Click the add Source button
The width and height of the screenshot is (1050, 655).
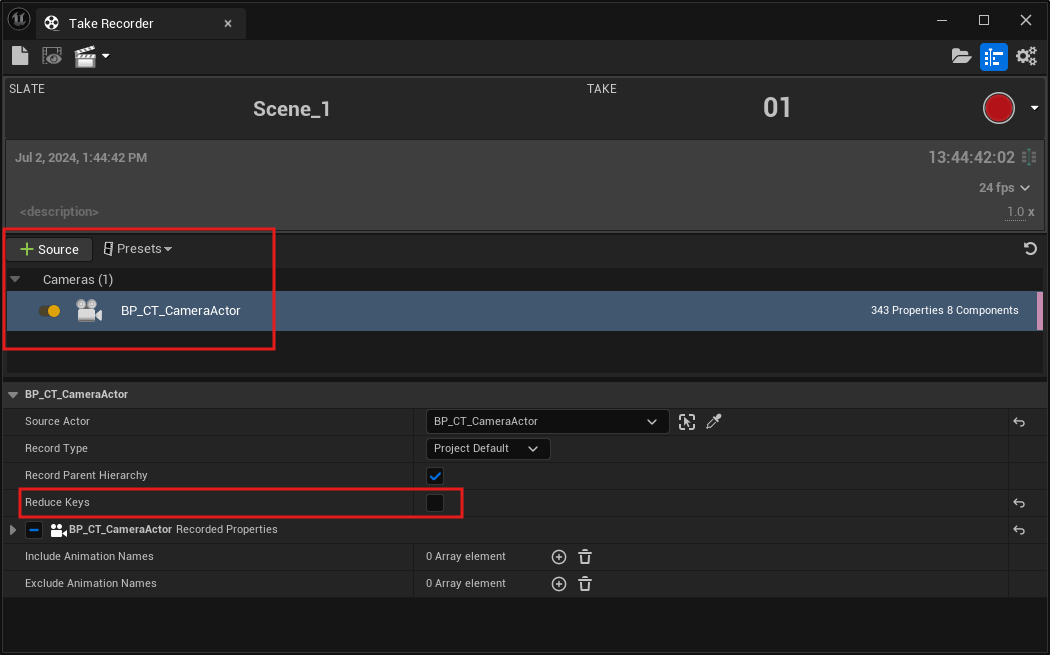(x=49, y=249)
